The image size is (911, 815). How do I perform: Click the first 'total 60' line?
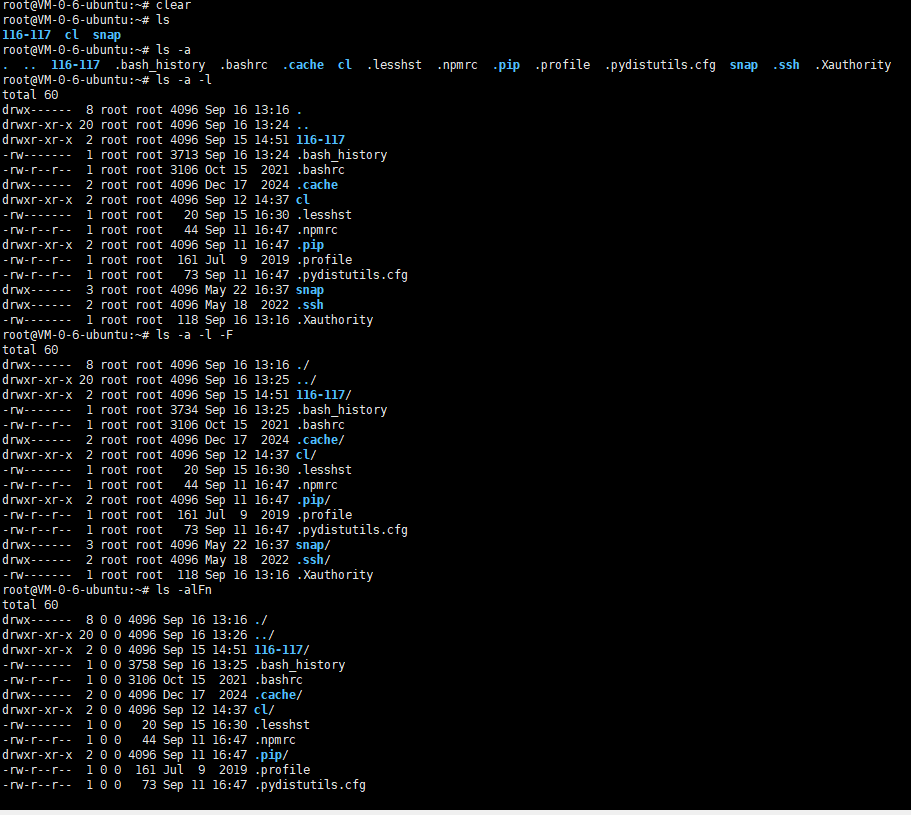pos(30,95)
